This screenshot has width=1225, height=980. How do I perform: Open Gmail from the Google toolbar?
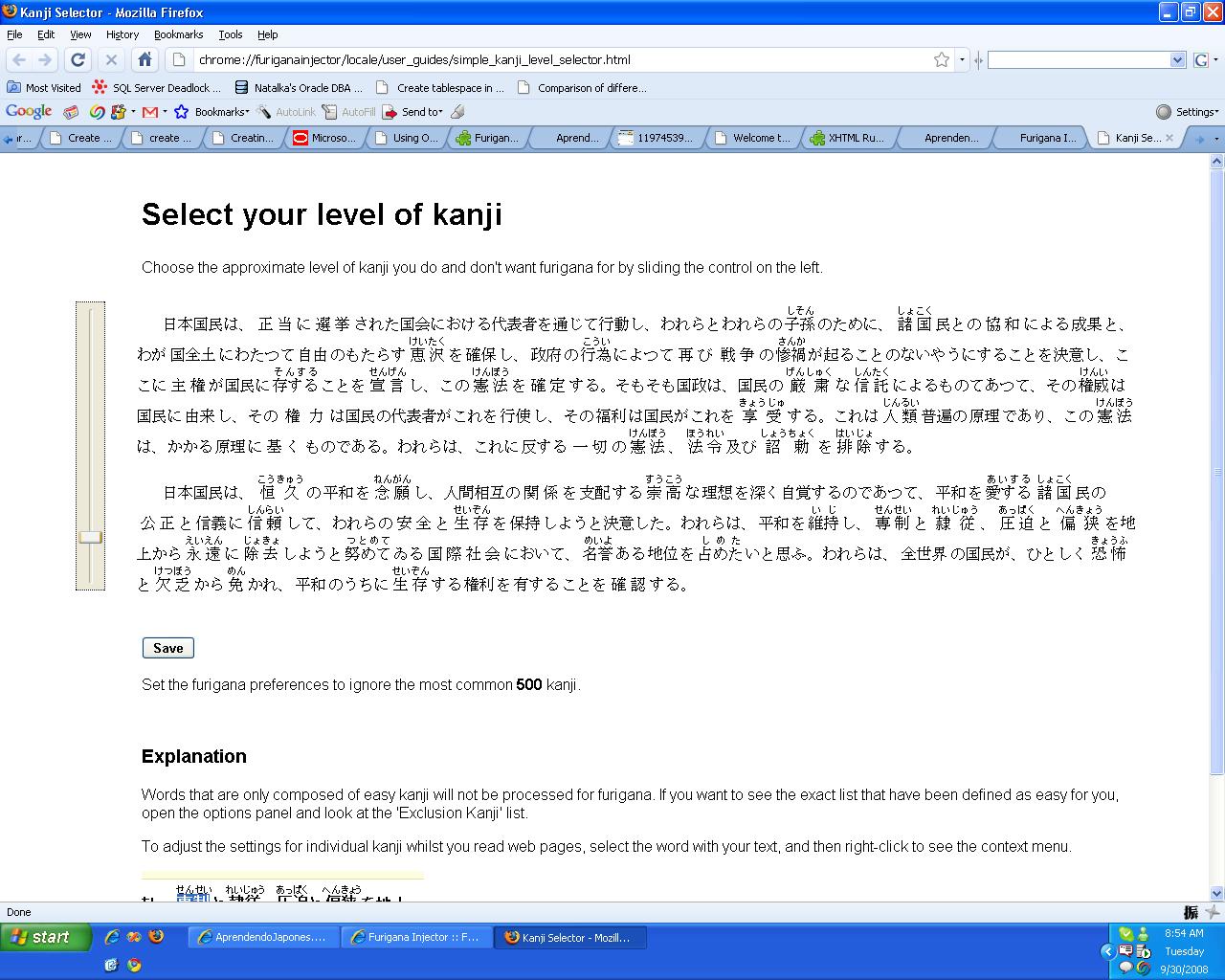click(x=149, y=112)
